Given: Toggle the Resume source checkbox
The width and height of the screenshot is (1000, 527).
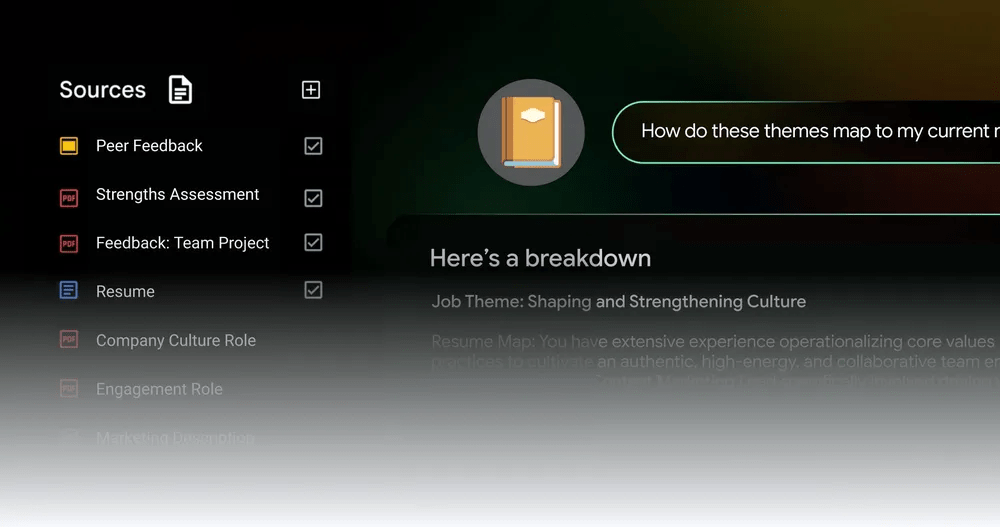Looking at the screenshot, I should [313, 291].
